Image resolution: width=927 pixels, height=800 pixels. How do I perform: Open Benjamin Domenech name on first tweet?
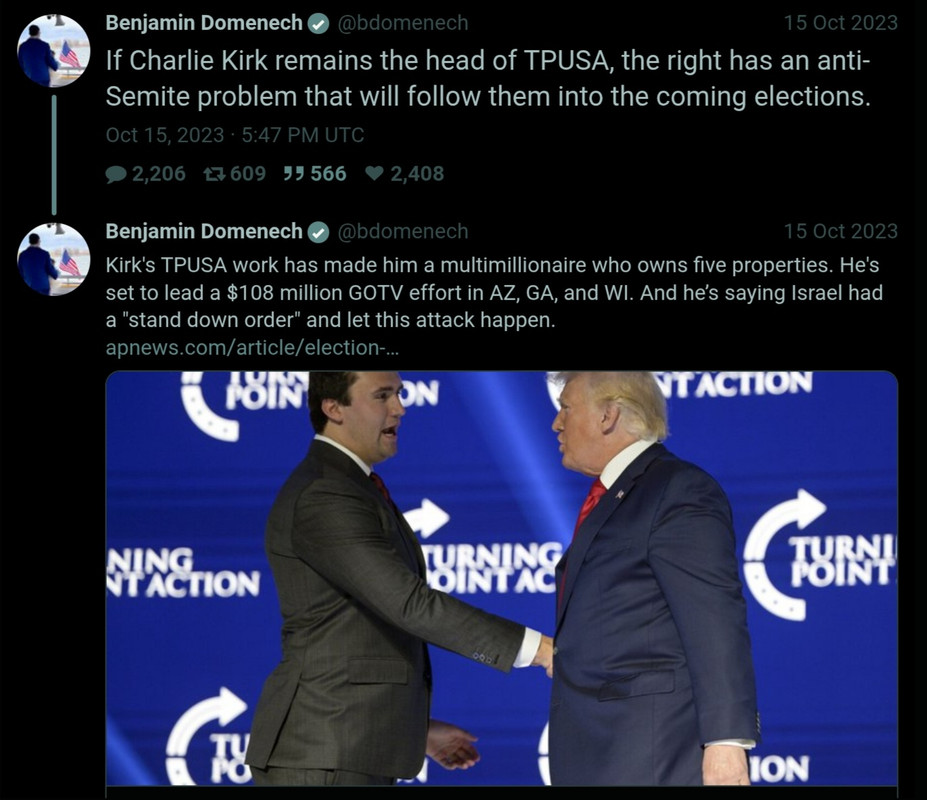204,23
